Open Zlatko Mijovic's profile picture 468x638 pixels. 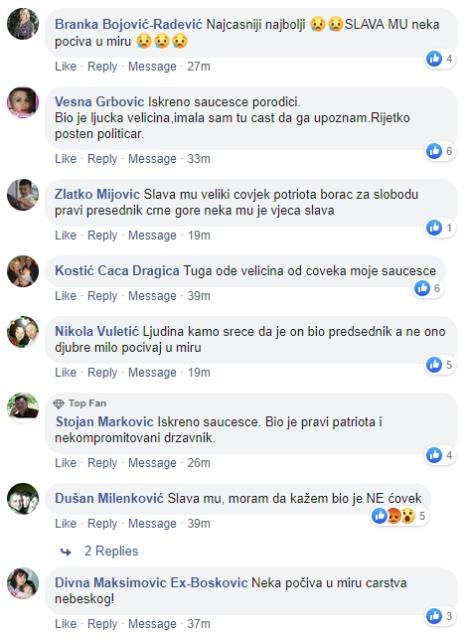pyautogui.click(x=23, y=194)
